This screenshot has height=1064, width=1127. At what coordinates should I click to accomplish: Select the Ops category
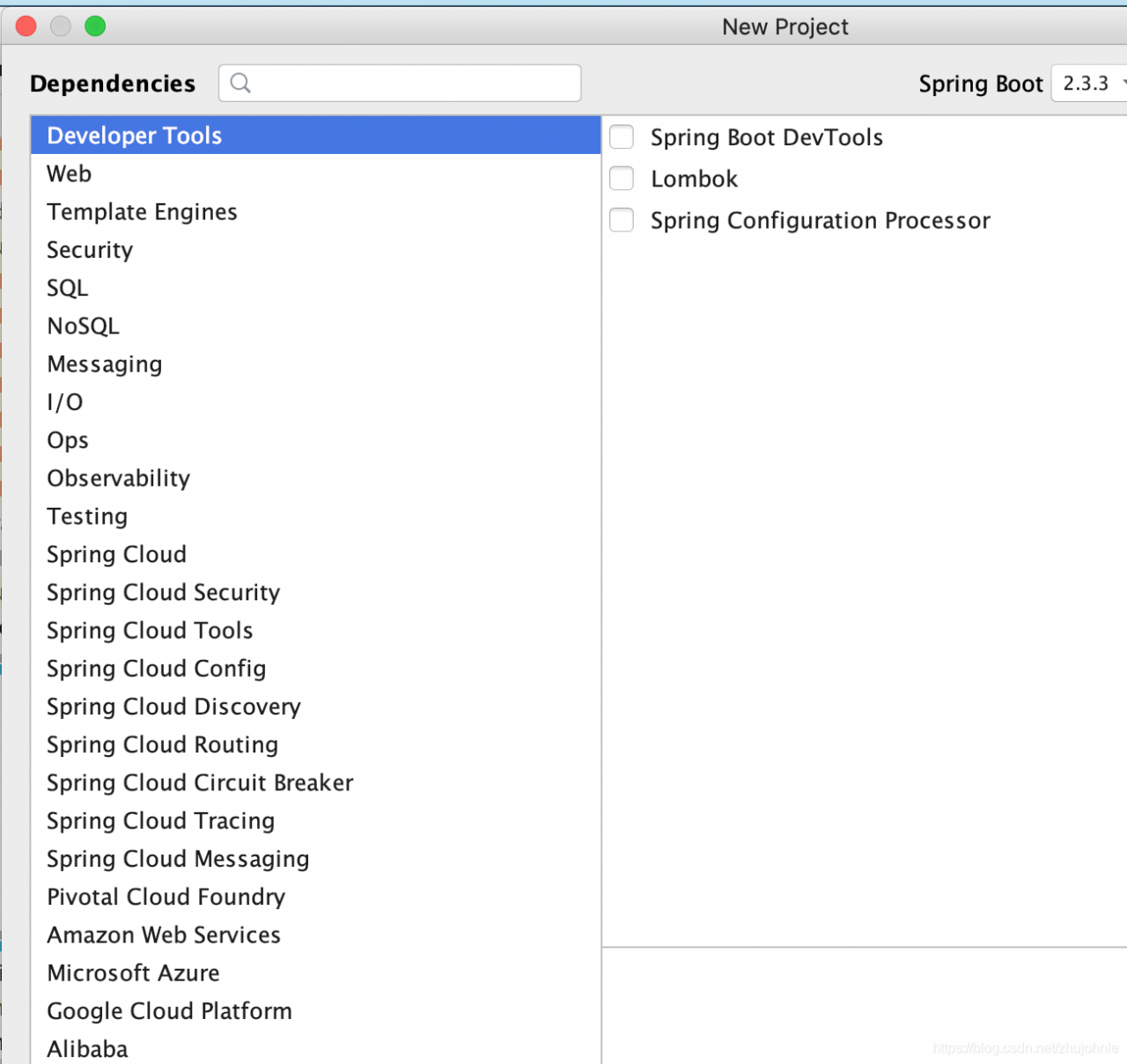316,440
